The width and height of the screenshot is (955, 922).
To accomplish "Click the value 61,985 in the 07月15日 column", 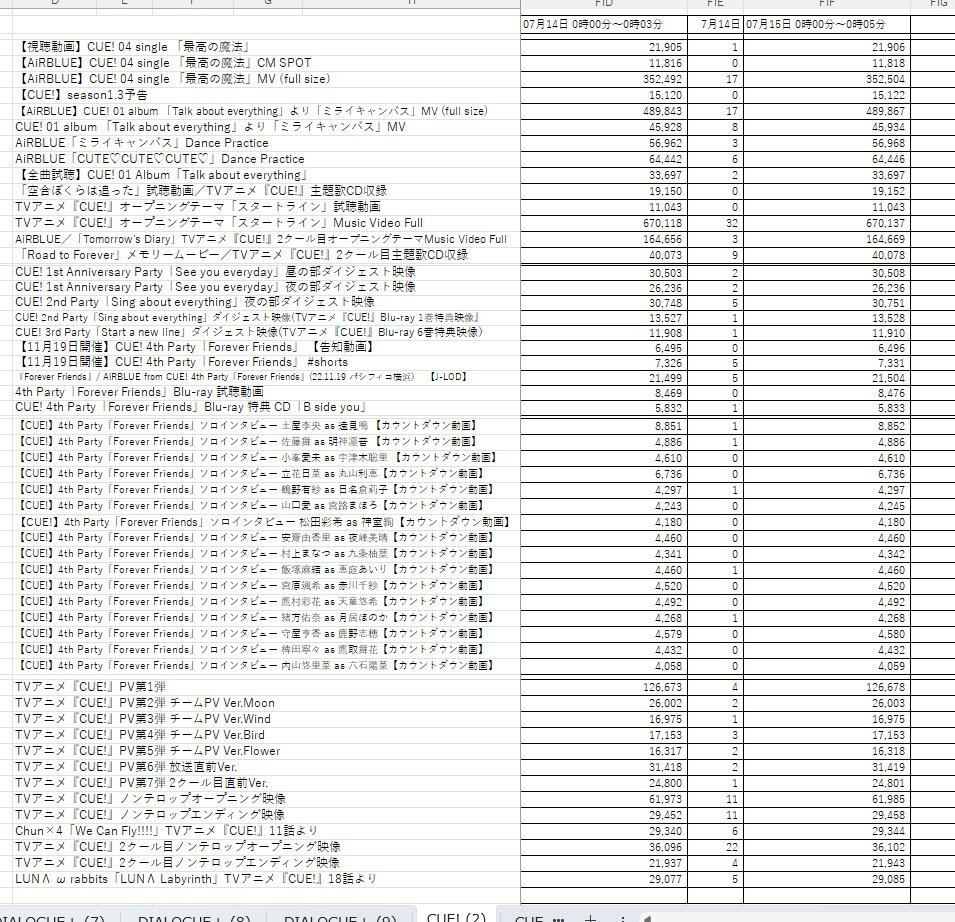I will click(826, 798).
